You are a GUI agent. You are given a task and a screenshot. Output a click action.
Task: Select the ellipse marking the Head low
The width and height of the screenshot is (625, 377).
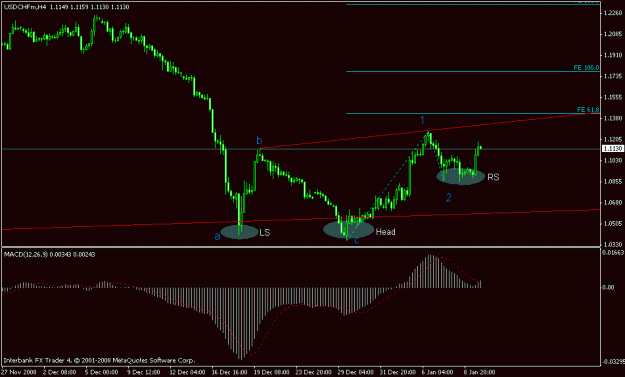tap(348, 229)
